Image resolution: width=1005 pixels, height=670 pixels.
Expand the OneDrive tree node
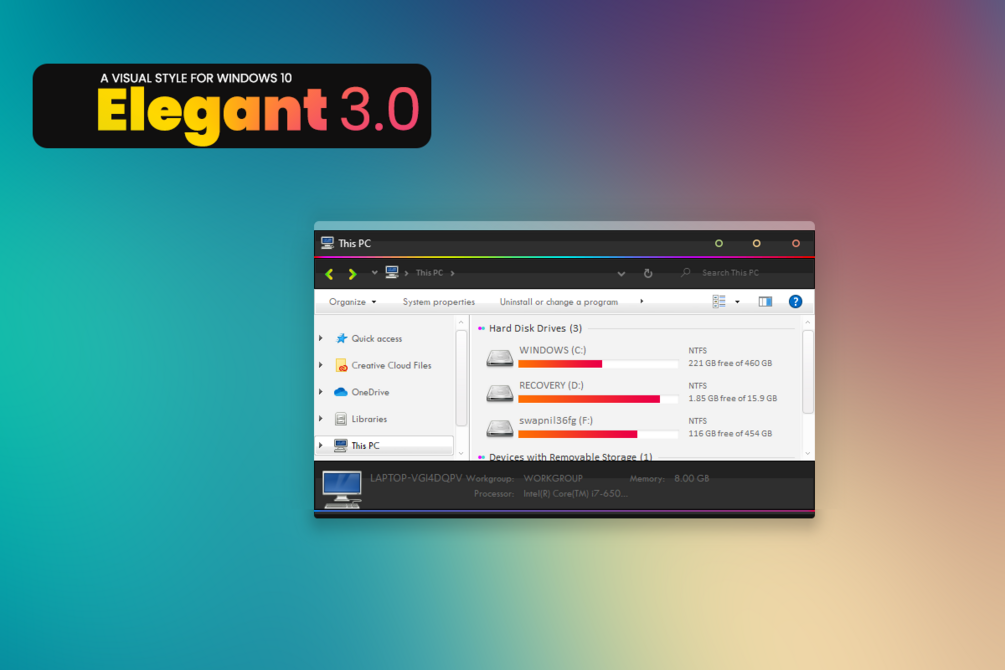tap(321, 392)
